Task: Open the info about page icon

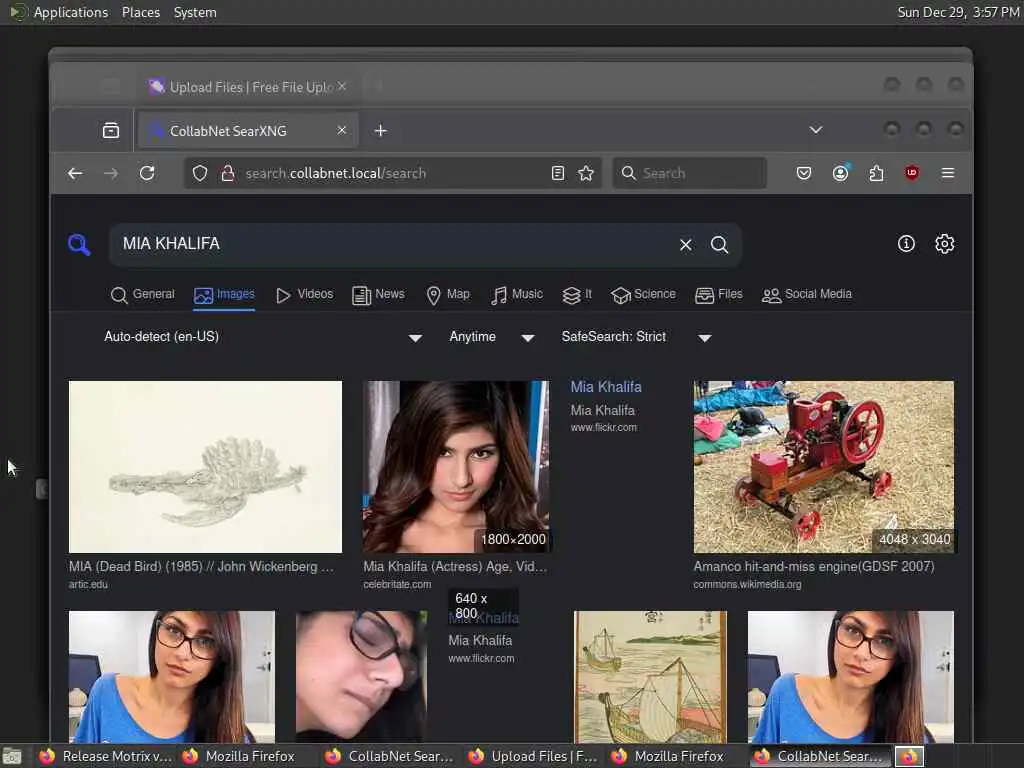Action: pos(906,244)
